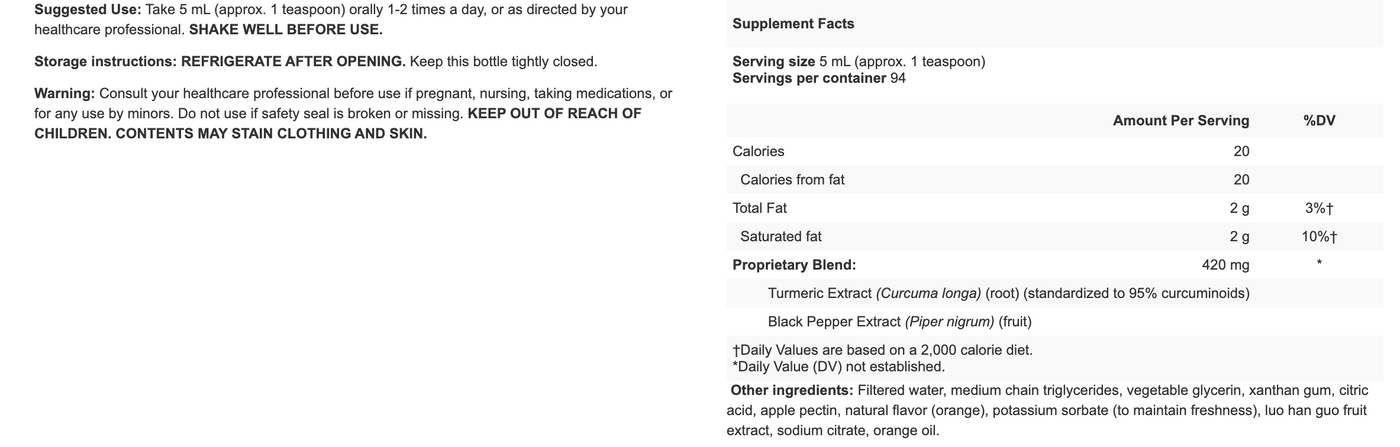Click the Supplement Facts heading

pyautogui.click(x=793, y=24)
